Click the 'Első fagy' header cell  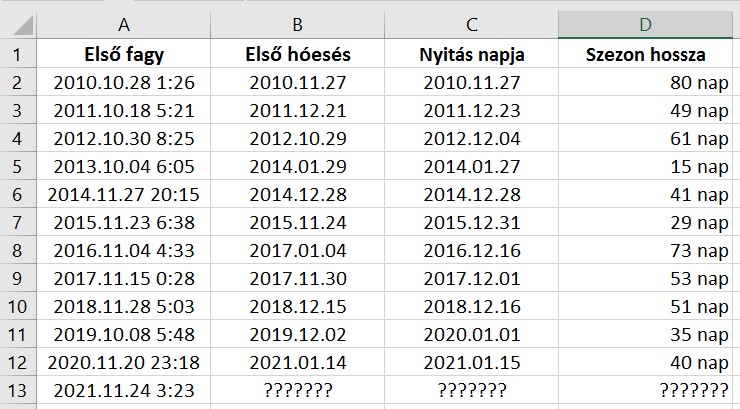pos(124,54)
